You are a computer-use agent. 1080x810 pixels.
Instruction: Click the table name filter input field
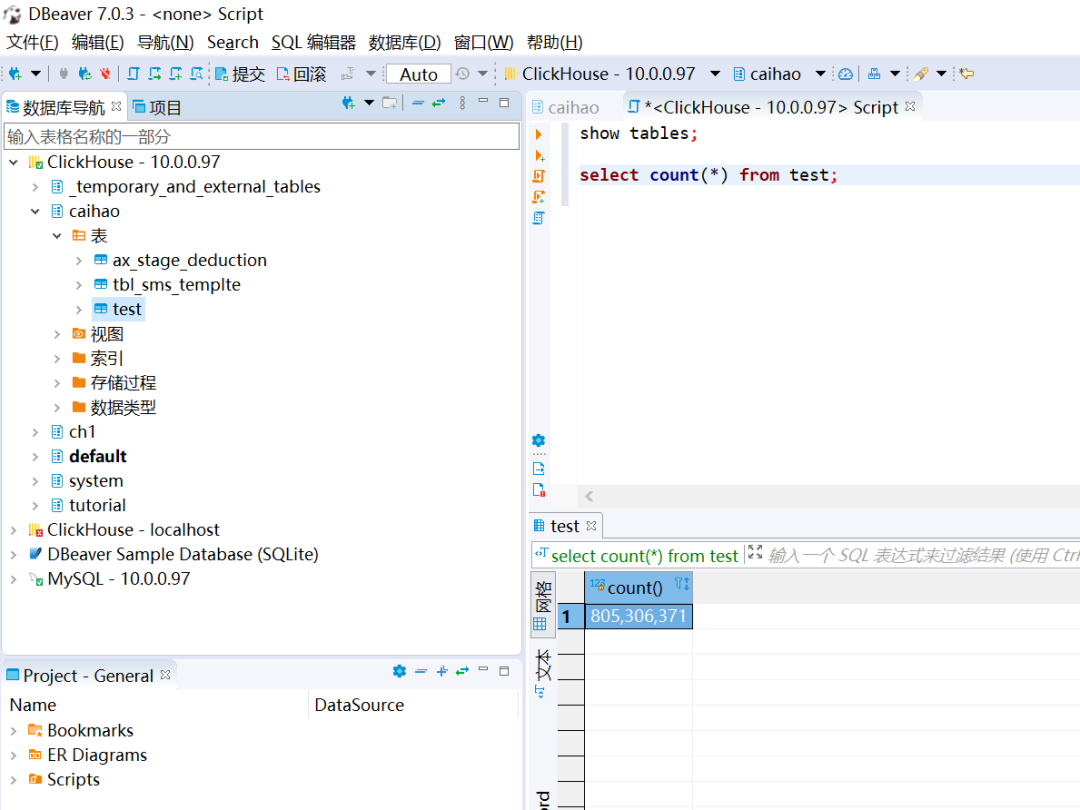[262, 136]
